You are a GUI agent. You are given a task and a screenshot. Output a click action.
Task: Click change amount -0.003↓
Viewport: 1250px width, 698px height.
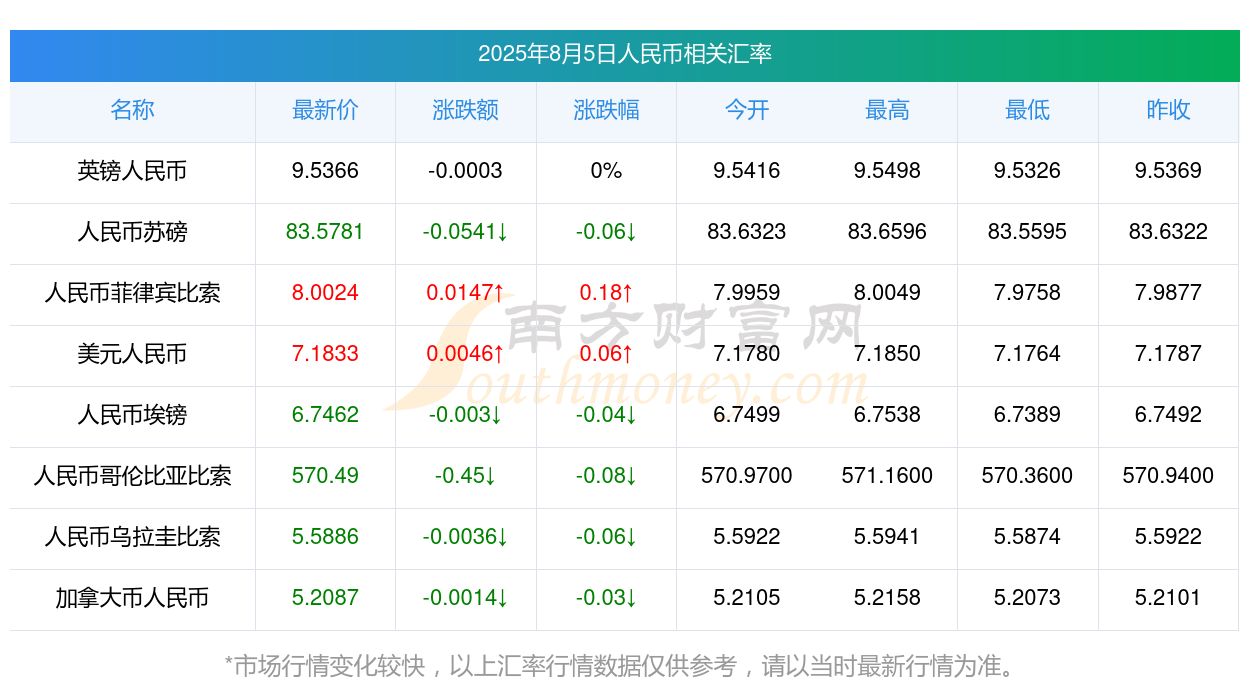pyautogui.click(x=466, y=415)
